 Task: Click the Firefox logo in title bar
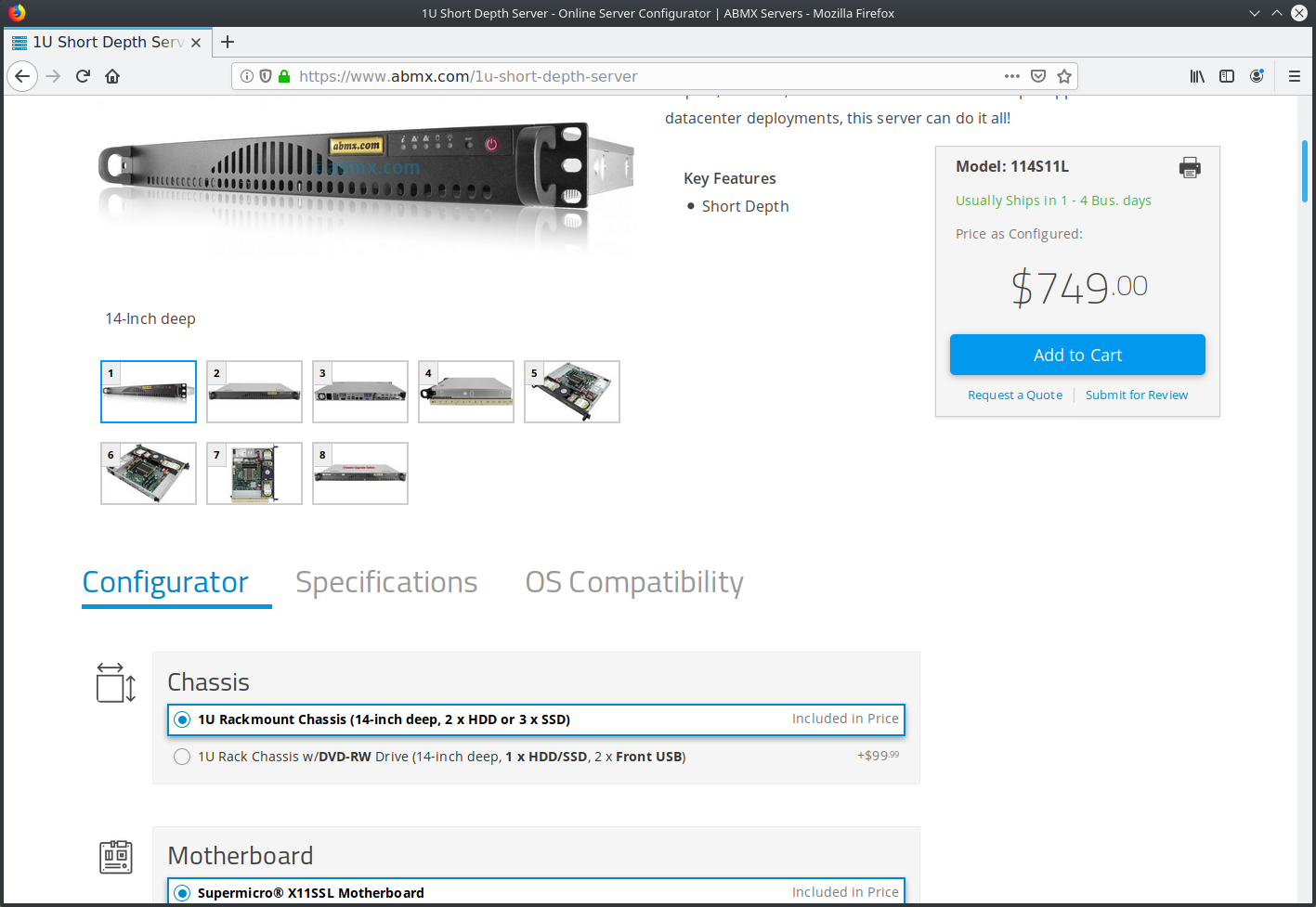coord(17,13)
